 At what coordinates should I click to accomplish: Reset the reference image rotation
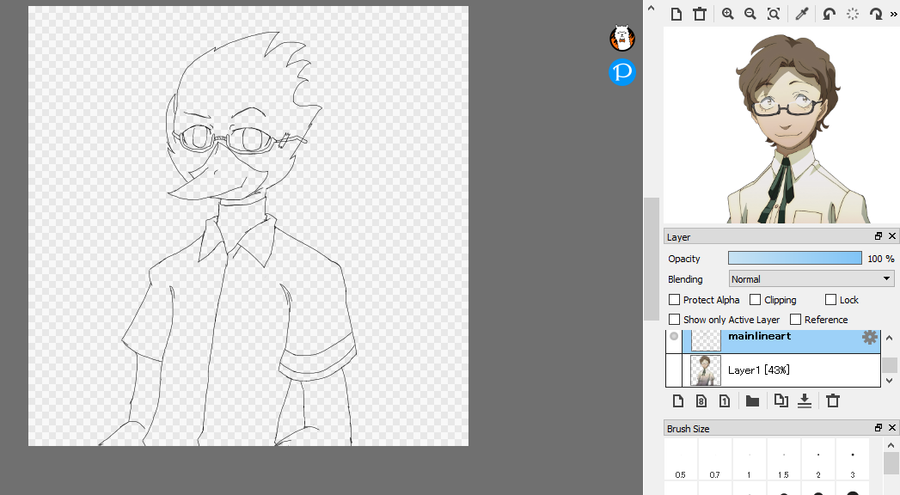pyautogui.click(x=852, y=14)
